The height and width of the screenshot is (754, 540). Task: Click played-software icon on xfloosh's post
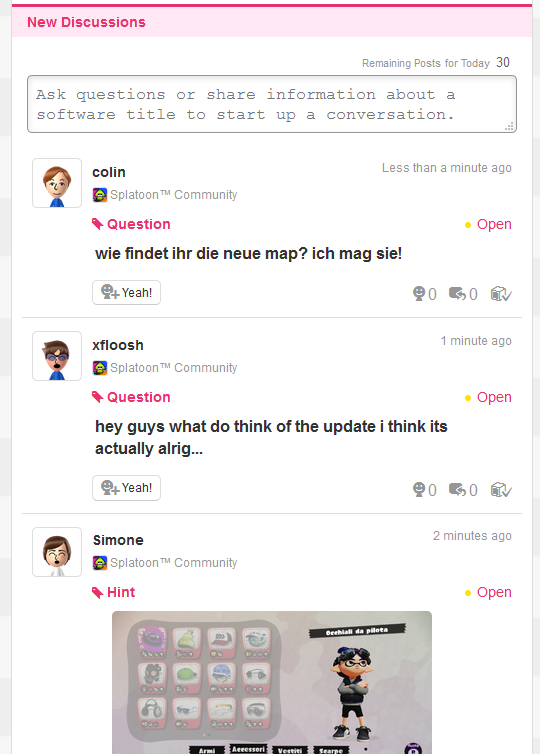[501, 490]
